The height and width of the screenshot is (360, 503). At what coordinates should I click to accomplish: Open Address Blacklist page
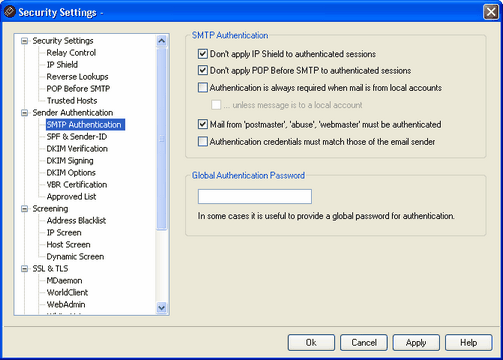pyautogui.click(x=76, y=221)
